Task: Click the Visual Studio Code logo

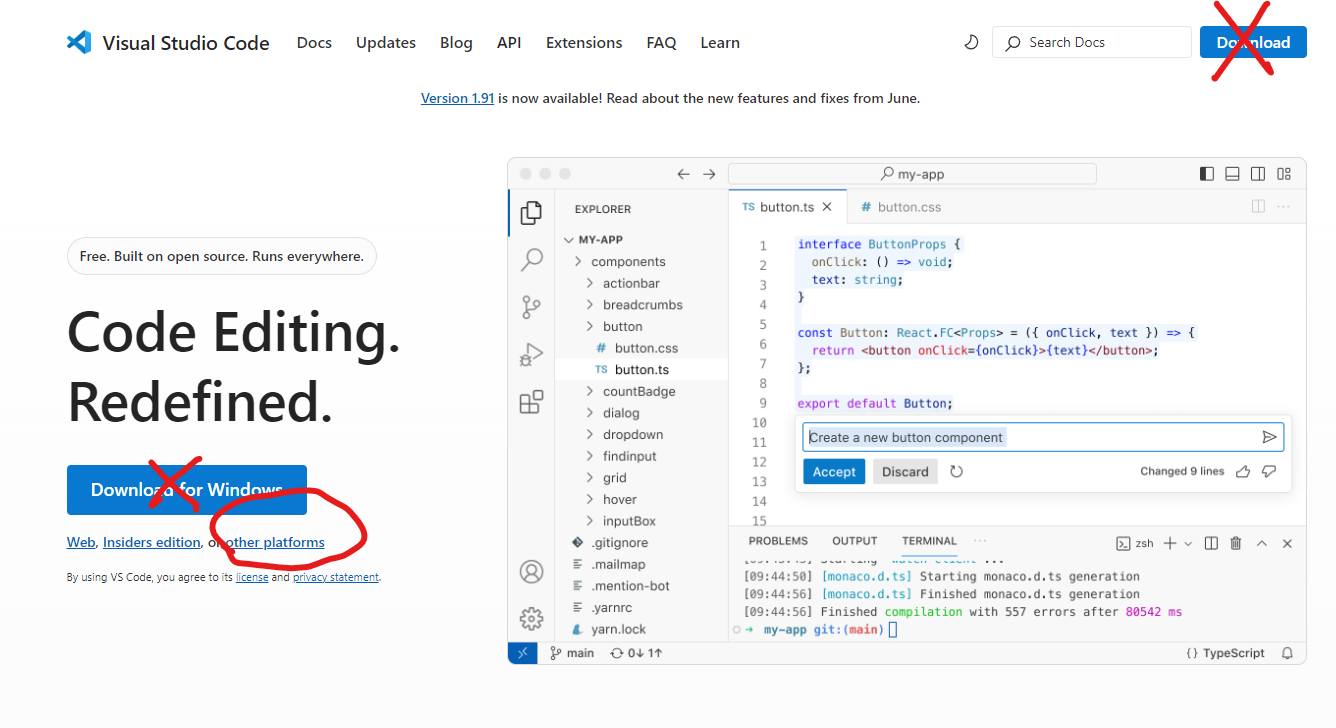Action: pyautogui.click(x=79, y=42)
